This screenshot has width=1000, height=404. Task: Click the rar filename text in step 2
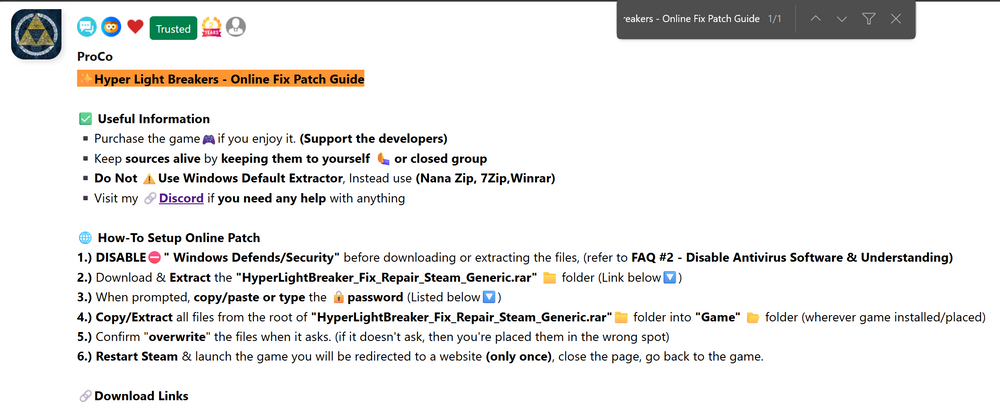[388, 278]
